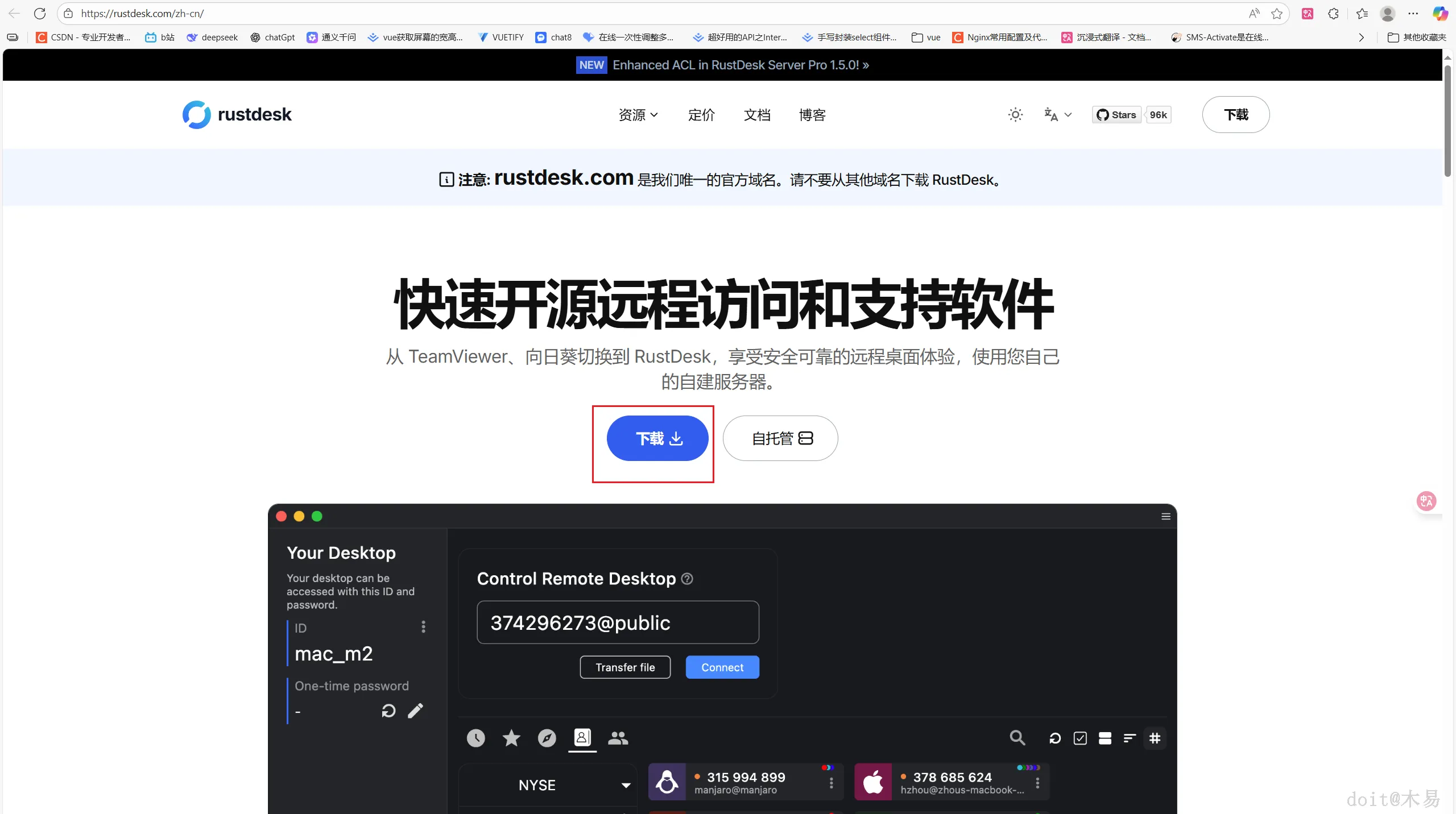The height and width of the screenshot is (814, 1456).
Task: Edit the permanent password with the pencil icon
Action: tap(416, 711)
